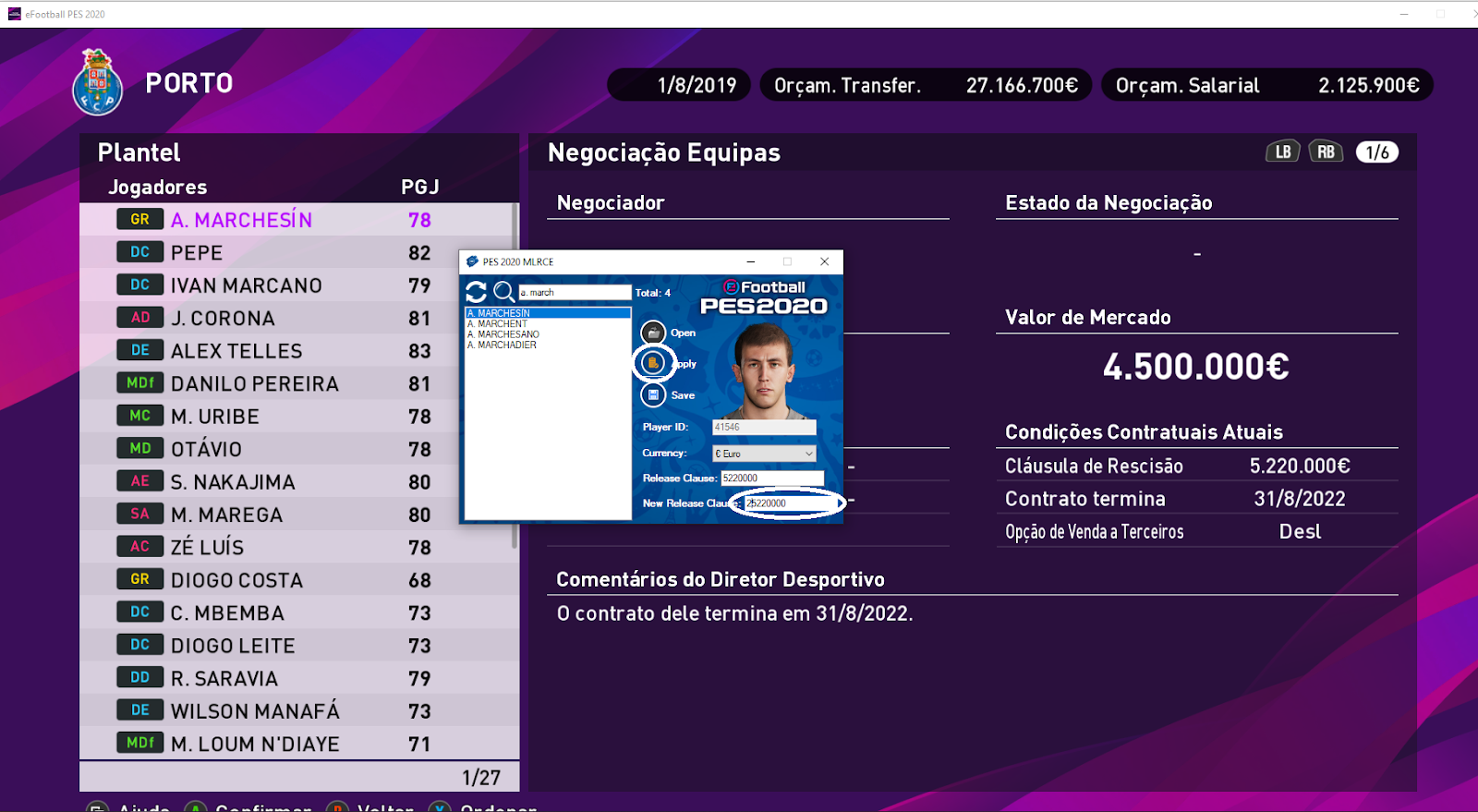
Task: Click the DE badge beside Alex Telles
Action: [x=140, y=350]
